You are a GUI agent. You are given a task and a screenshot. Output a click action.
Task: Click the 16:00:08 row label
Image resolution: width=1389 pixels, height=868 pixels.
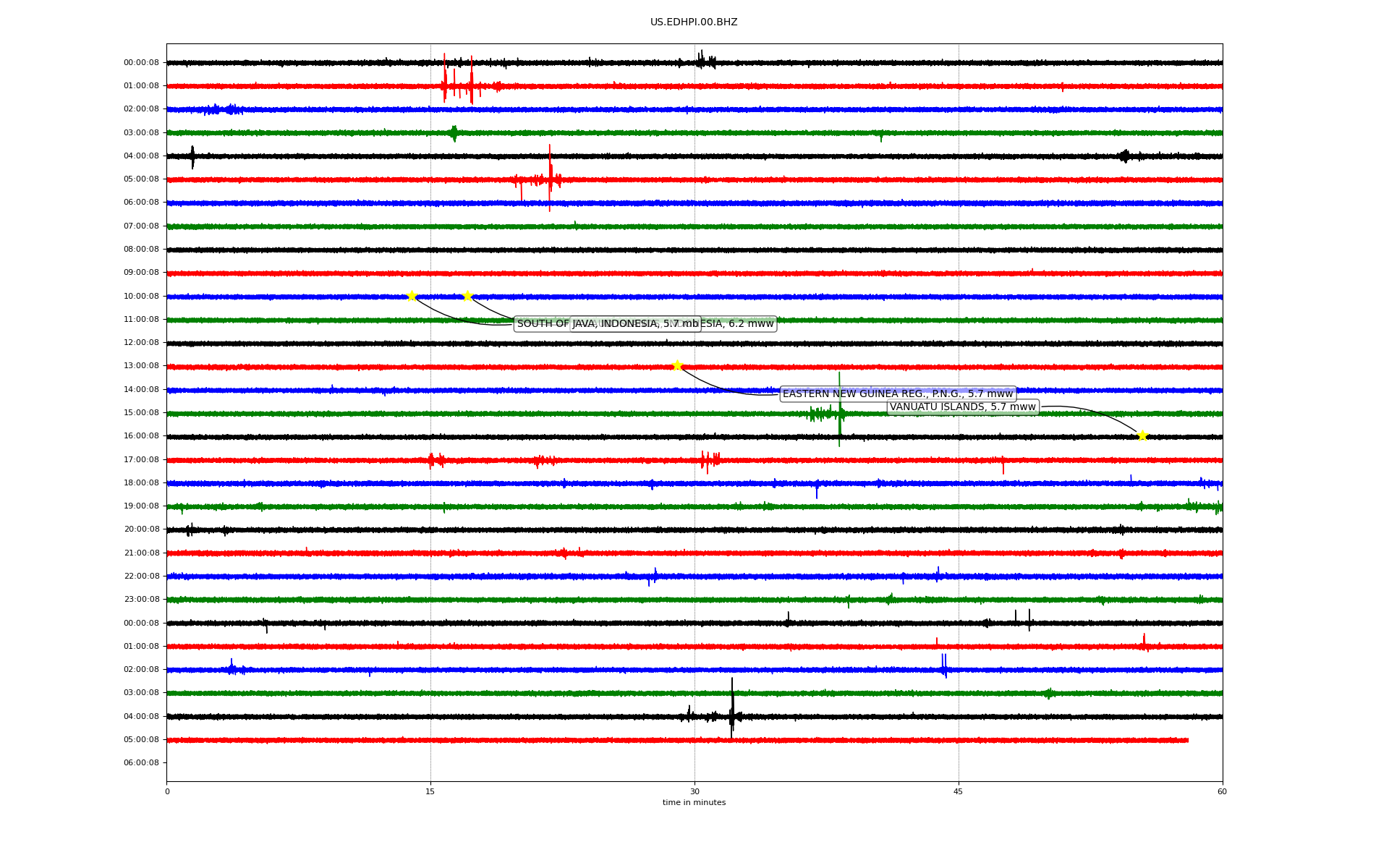pyautogui.click(x=141, y=435)
